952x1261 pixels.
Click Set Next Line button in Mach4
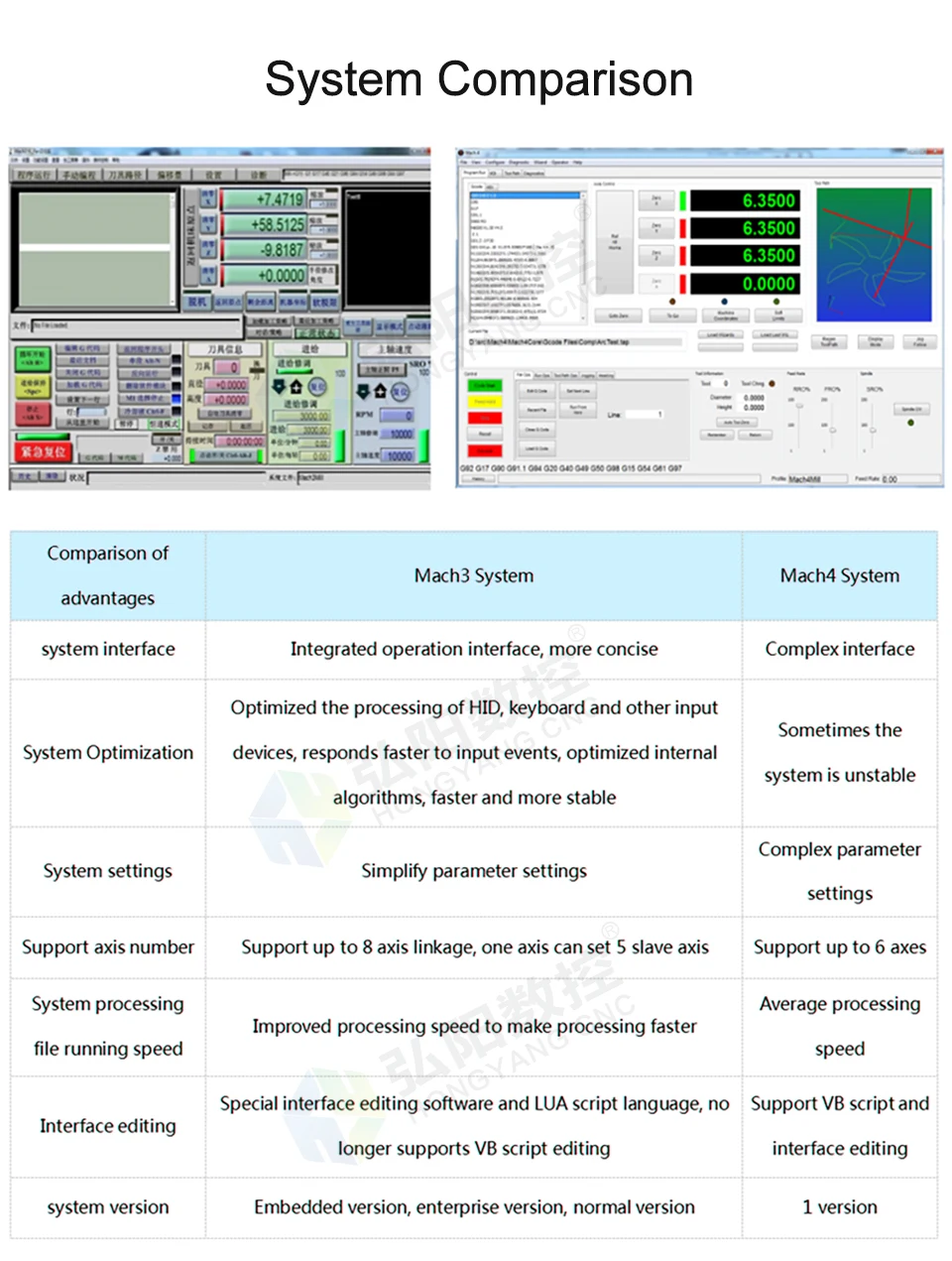577,391
